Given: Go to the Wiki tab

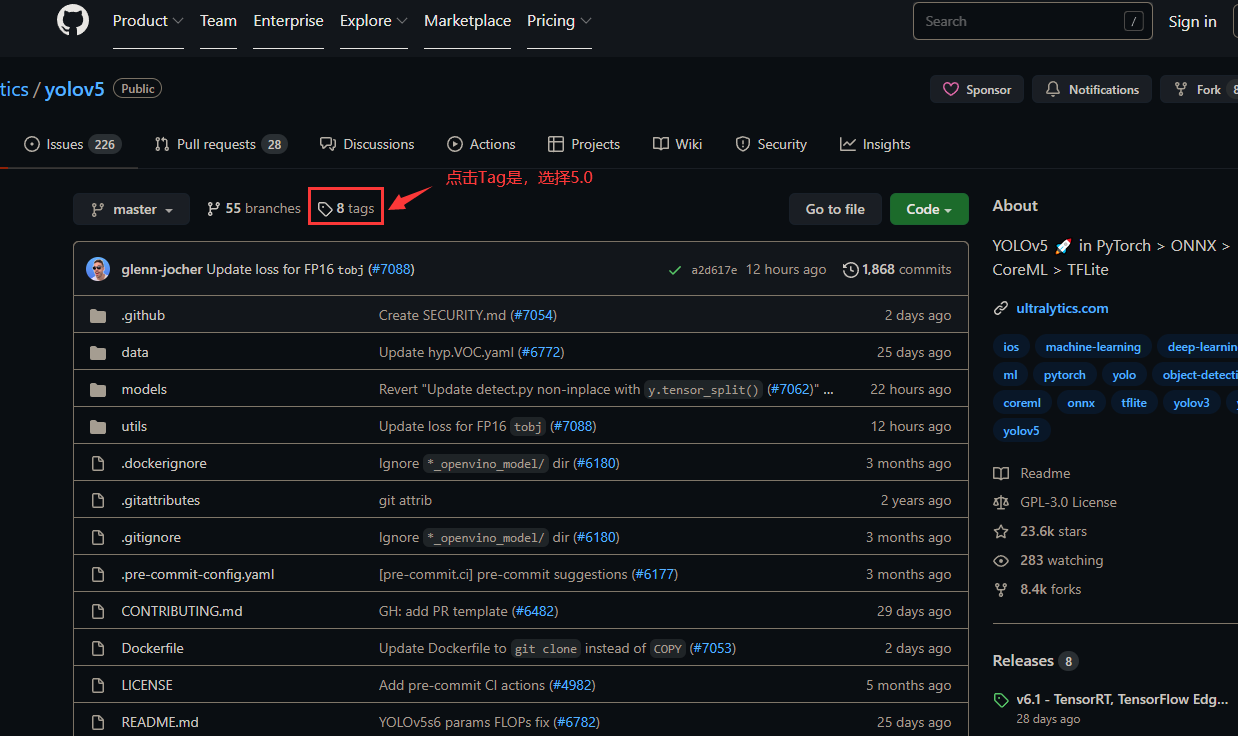Looking at the screenshot, I should [x=678, y=145].
